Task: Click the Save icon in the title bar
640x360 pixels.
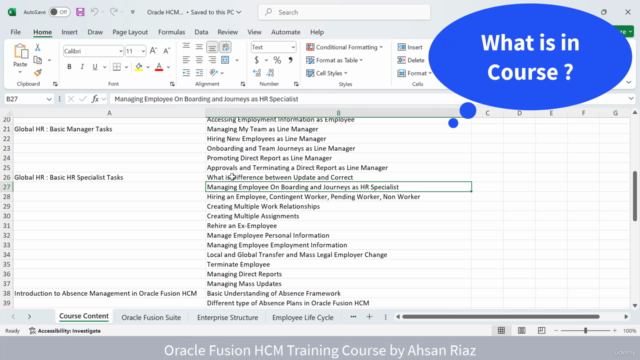Action: 80,12
